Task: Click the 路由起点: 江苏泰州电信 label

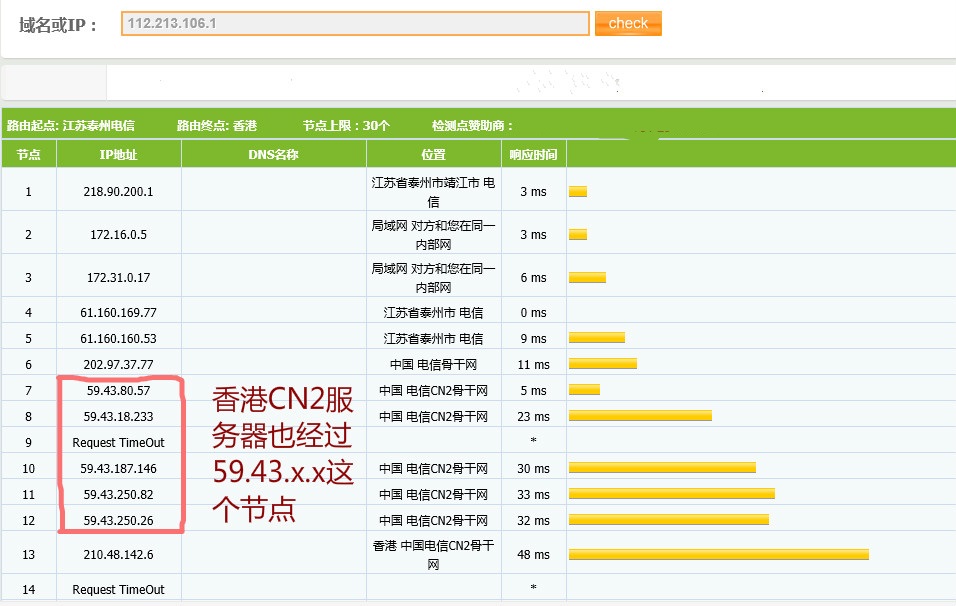Action: tap(70, 125)
